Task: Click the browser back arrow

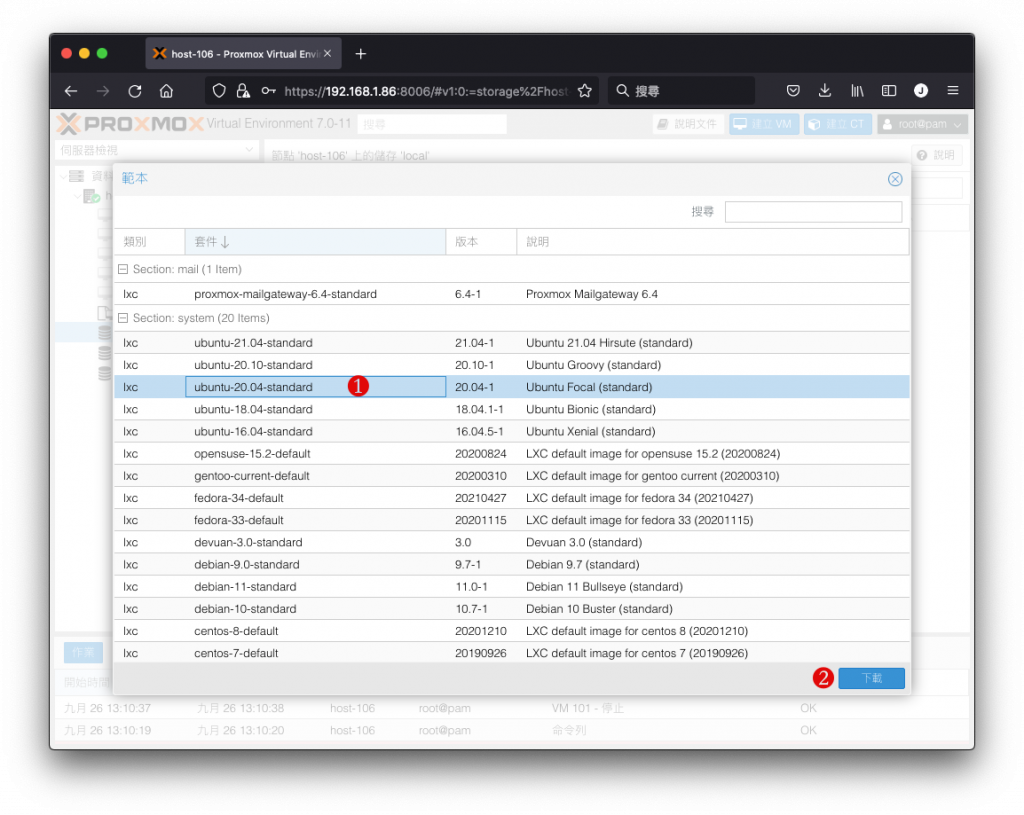Action: click(71, 91)
